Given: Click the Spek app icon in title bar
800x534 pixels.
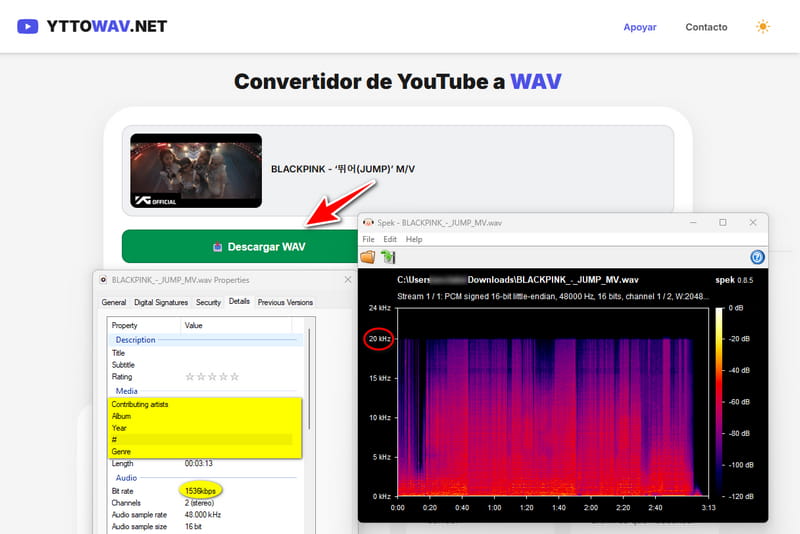Looking at the screenshot, I should [x=368, y=223].
